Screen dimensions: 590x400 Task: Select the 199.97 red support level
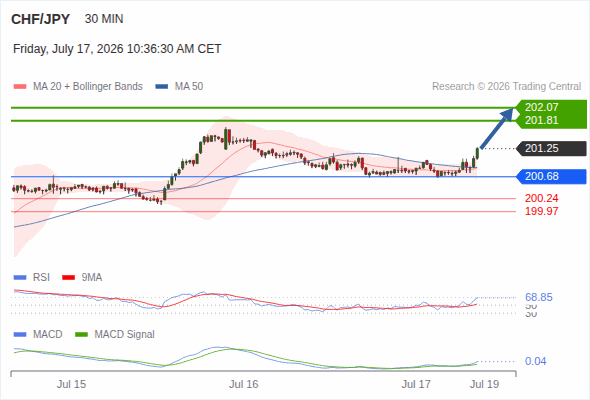(x=541, y=211)
